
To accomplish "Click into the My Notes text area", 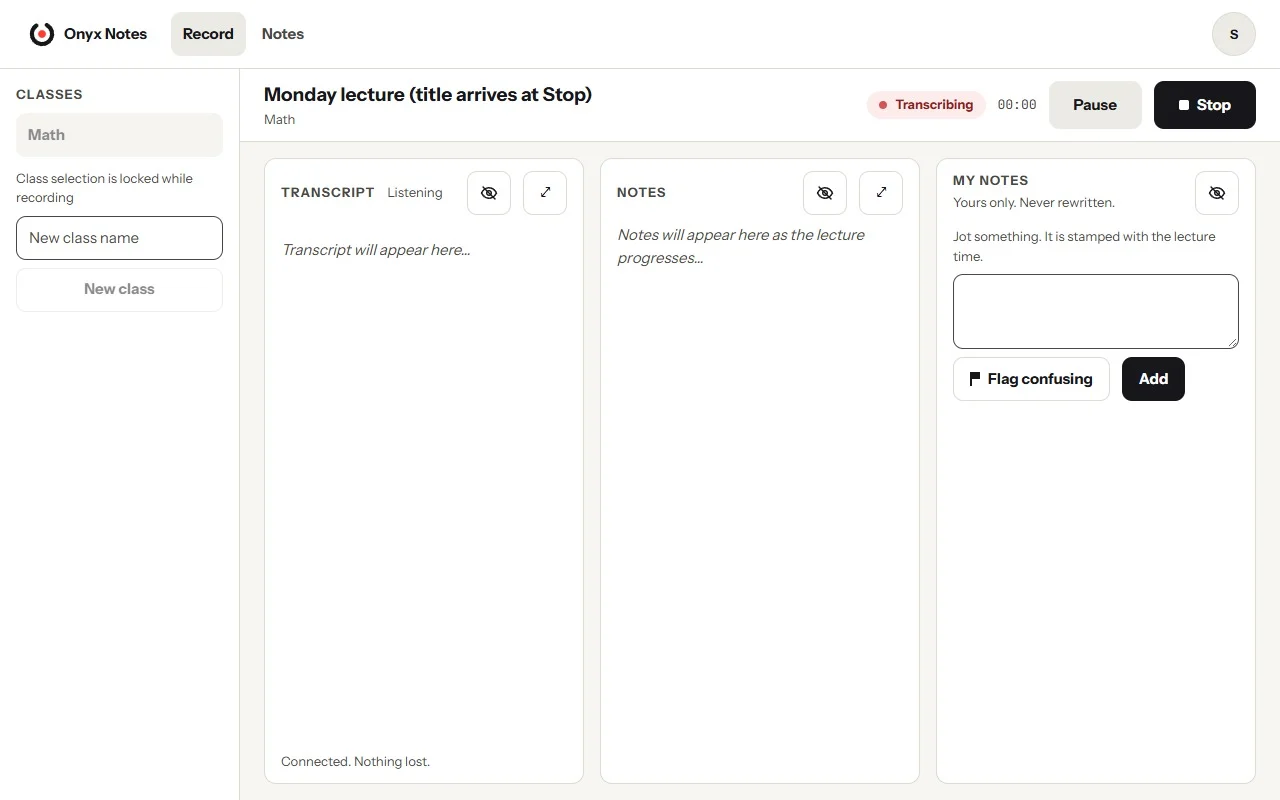I will [1096, 311].
